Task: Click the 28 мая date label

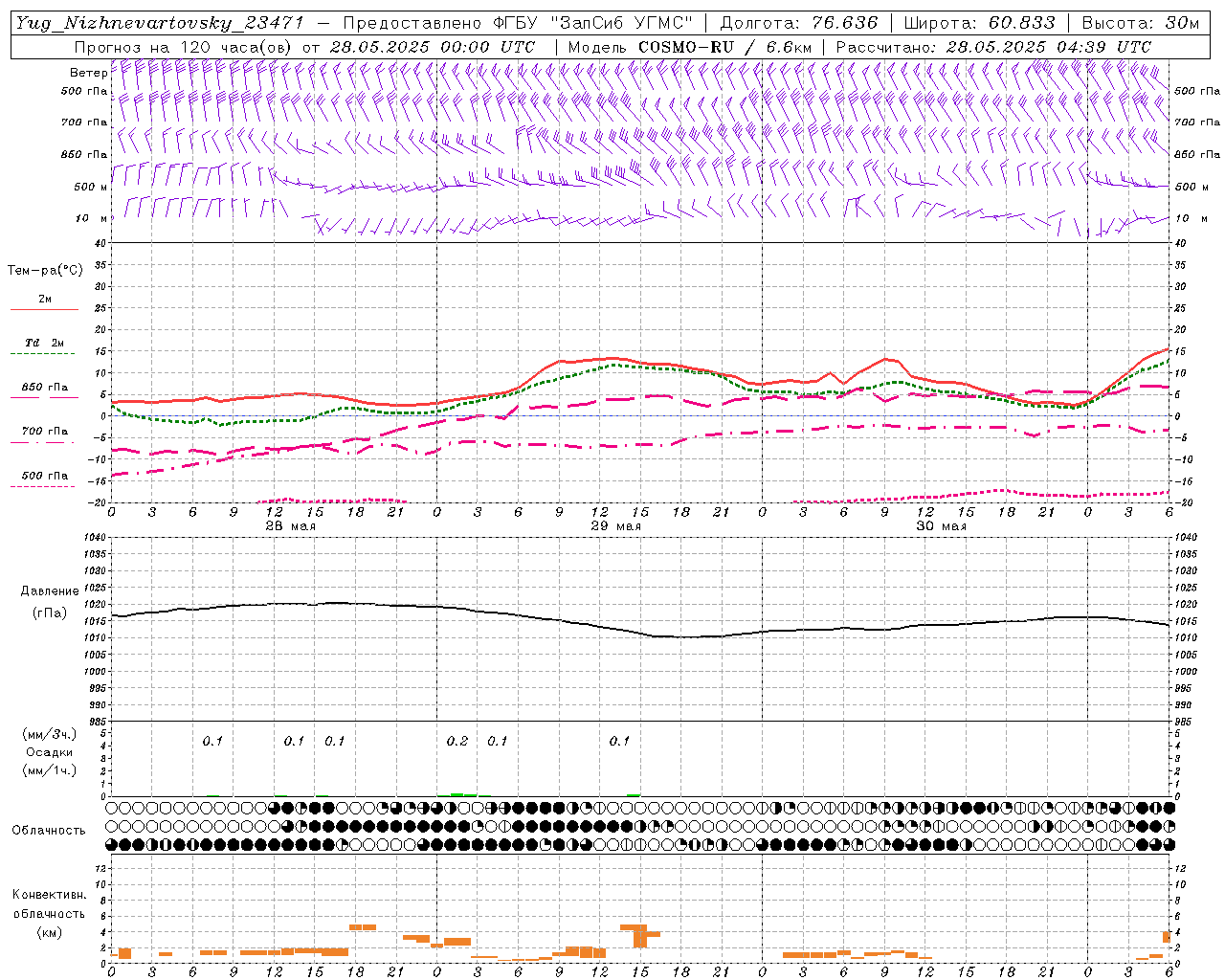Action: click(x=290, y=526)
